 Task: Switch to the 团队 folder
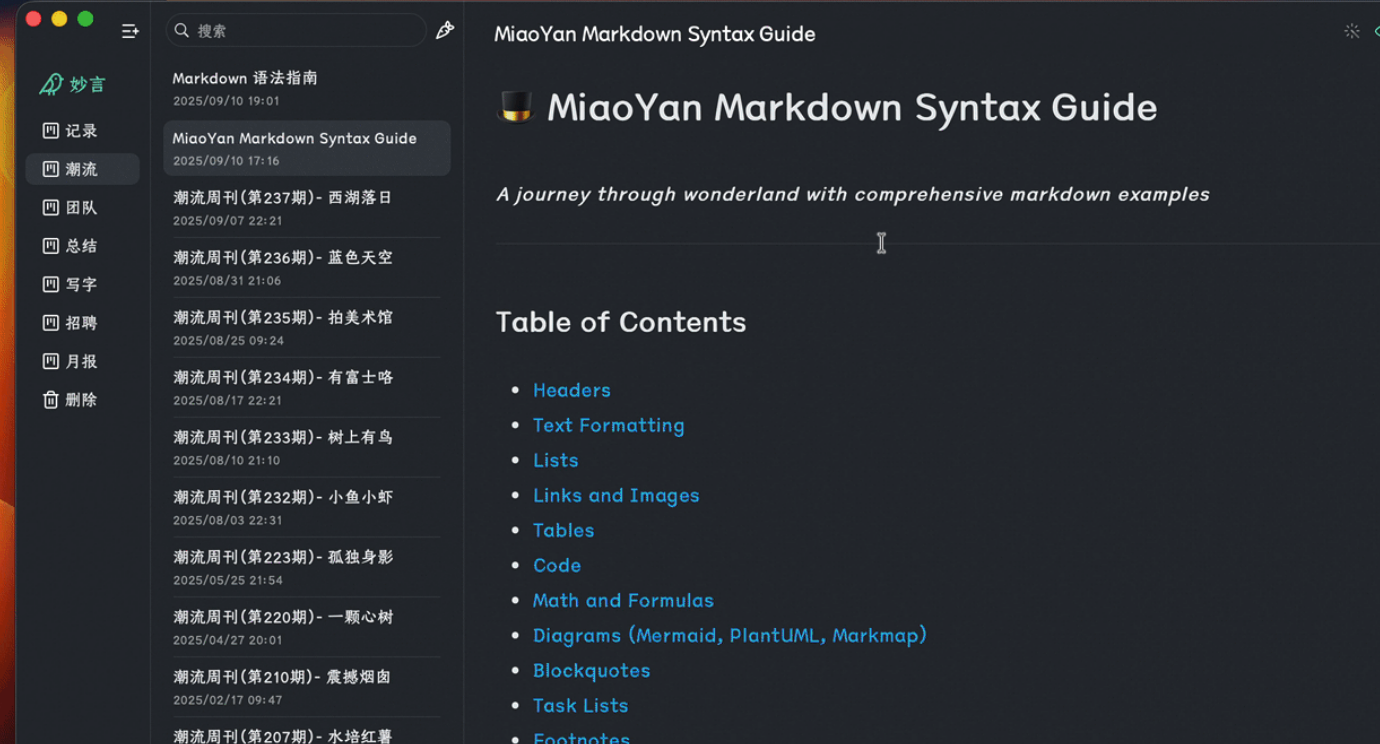80,207
